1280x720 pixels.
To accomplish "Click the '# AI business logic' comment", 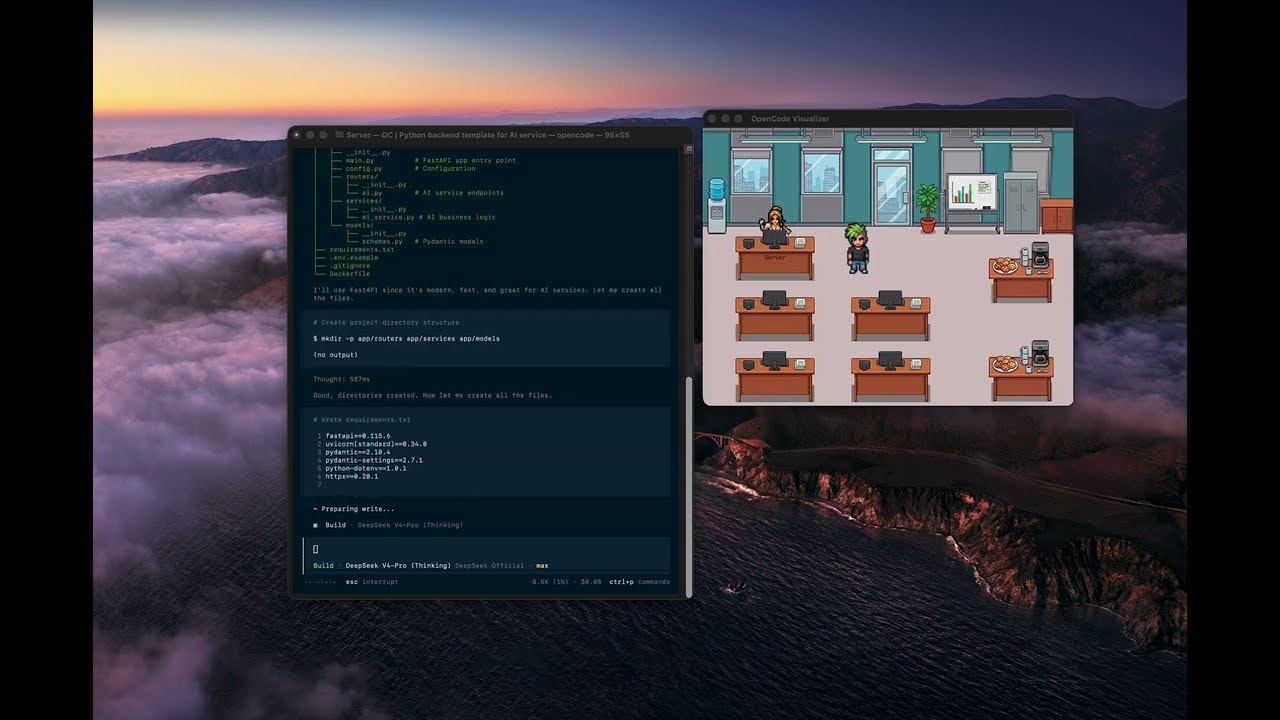I will tap(457, 217).
